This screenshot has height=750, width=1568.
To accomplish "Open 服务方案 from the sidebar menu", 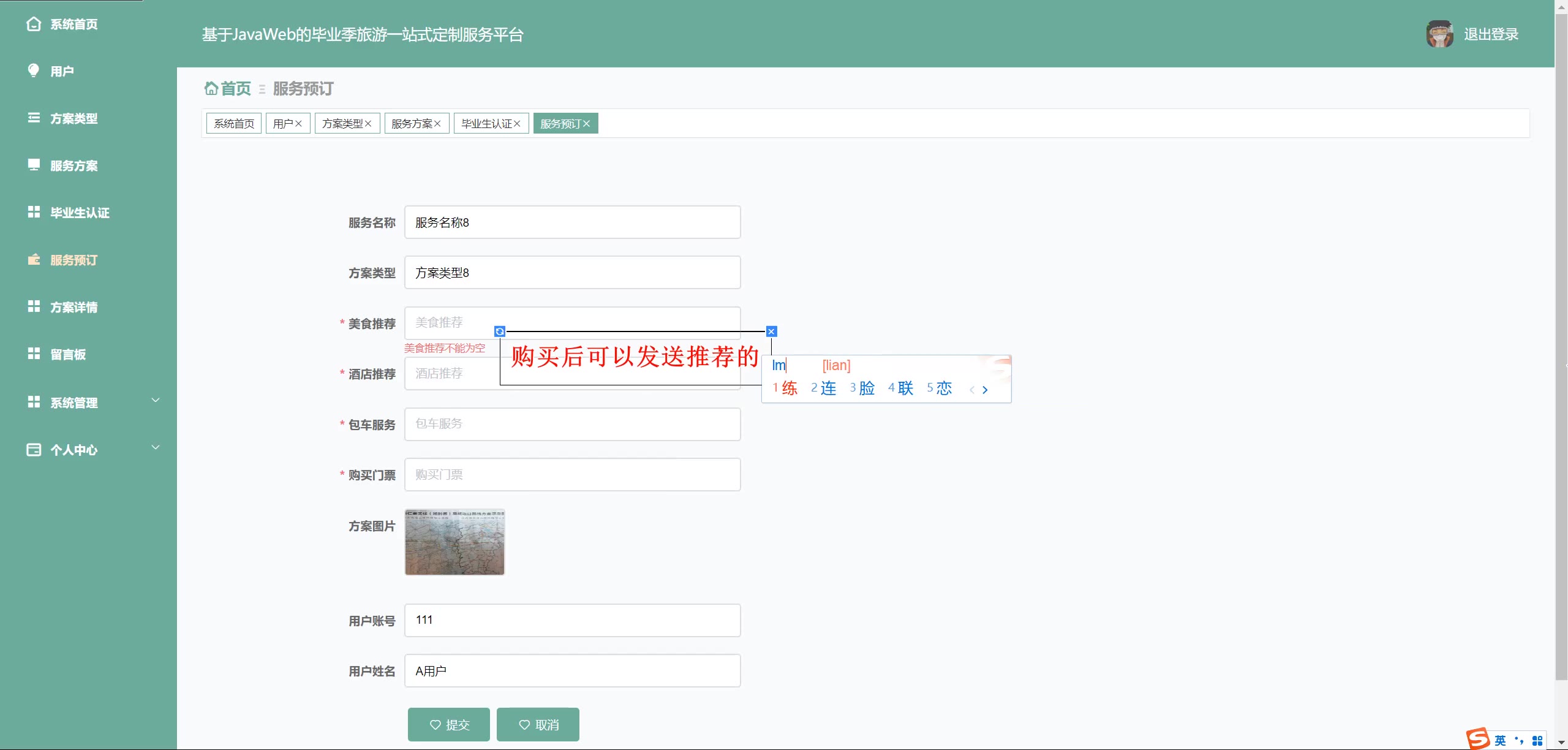I will pos(73,165).
